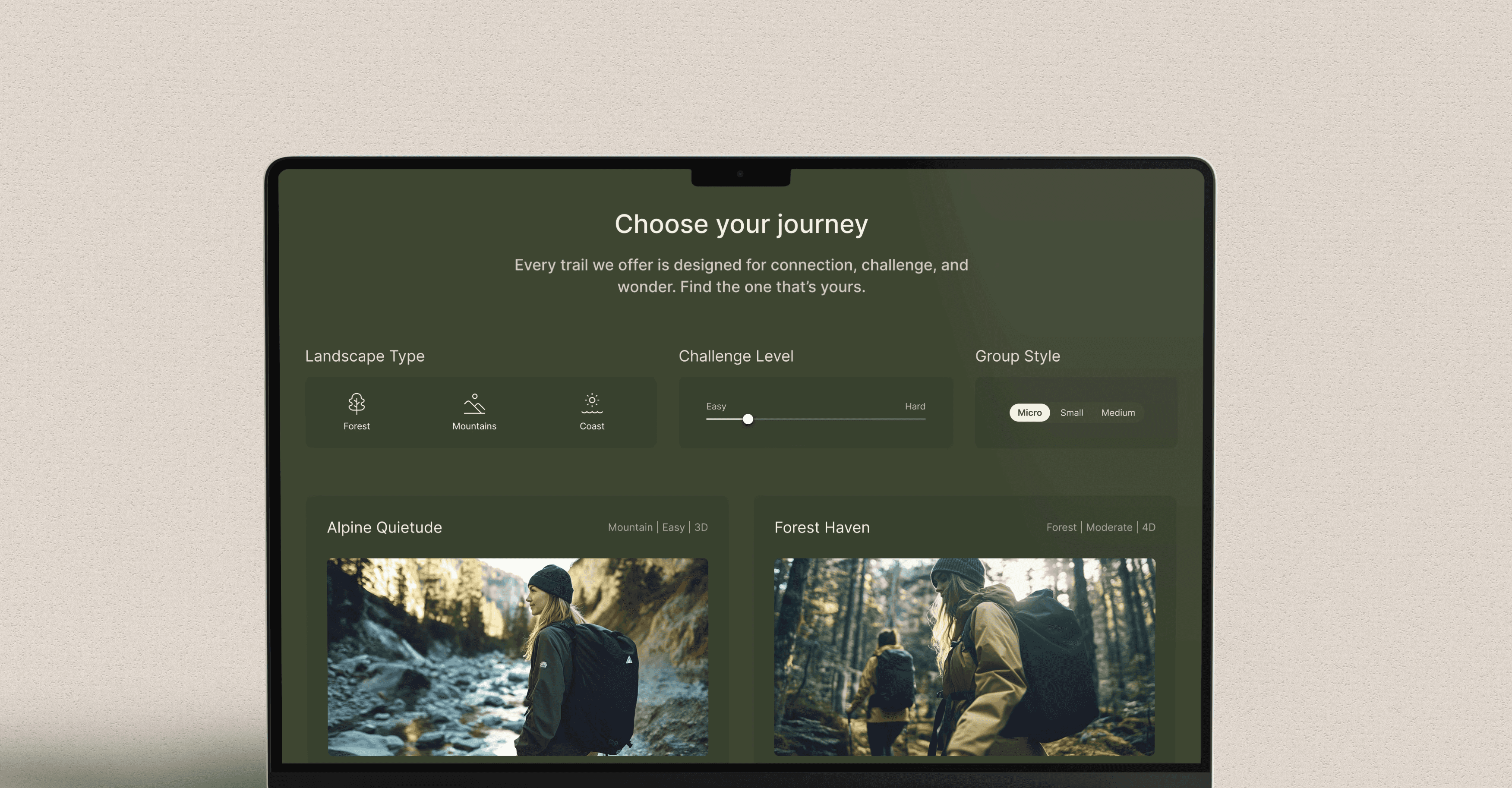Screen dimensions: 1512x788
Task: Click the slider's Hard label
Action: coord(915,406)
